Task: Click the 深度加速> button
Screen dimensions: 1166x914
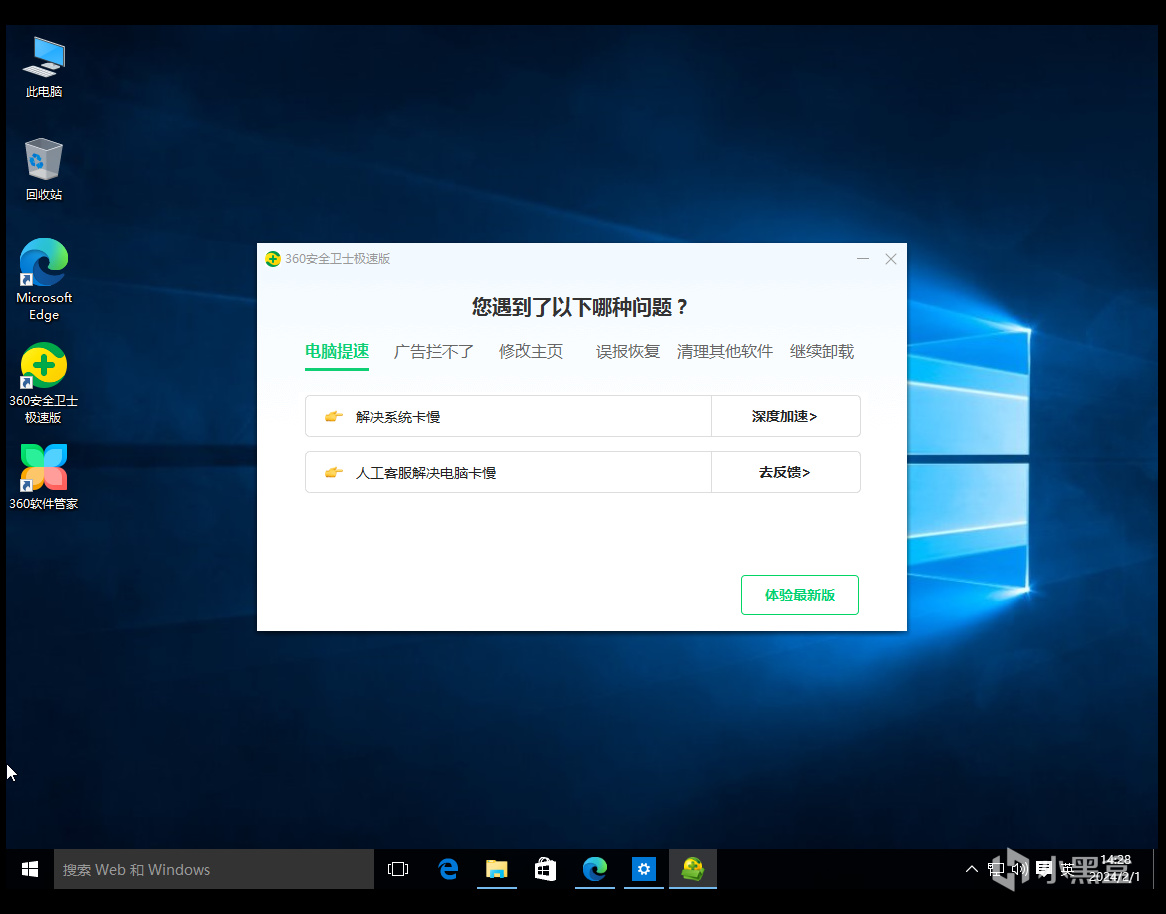Action: point(785,416)
